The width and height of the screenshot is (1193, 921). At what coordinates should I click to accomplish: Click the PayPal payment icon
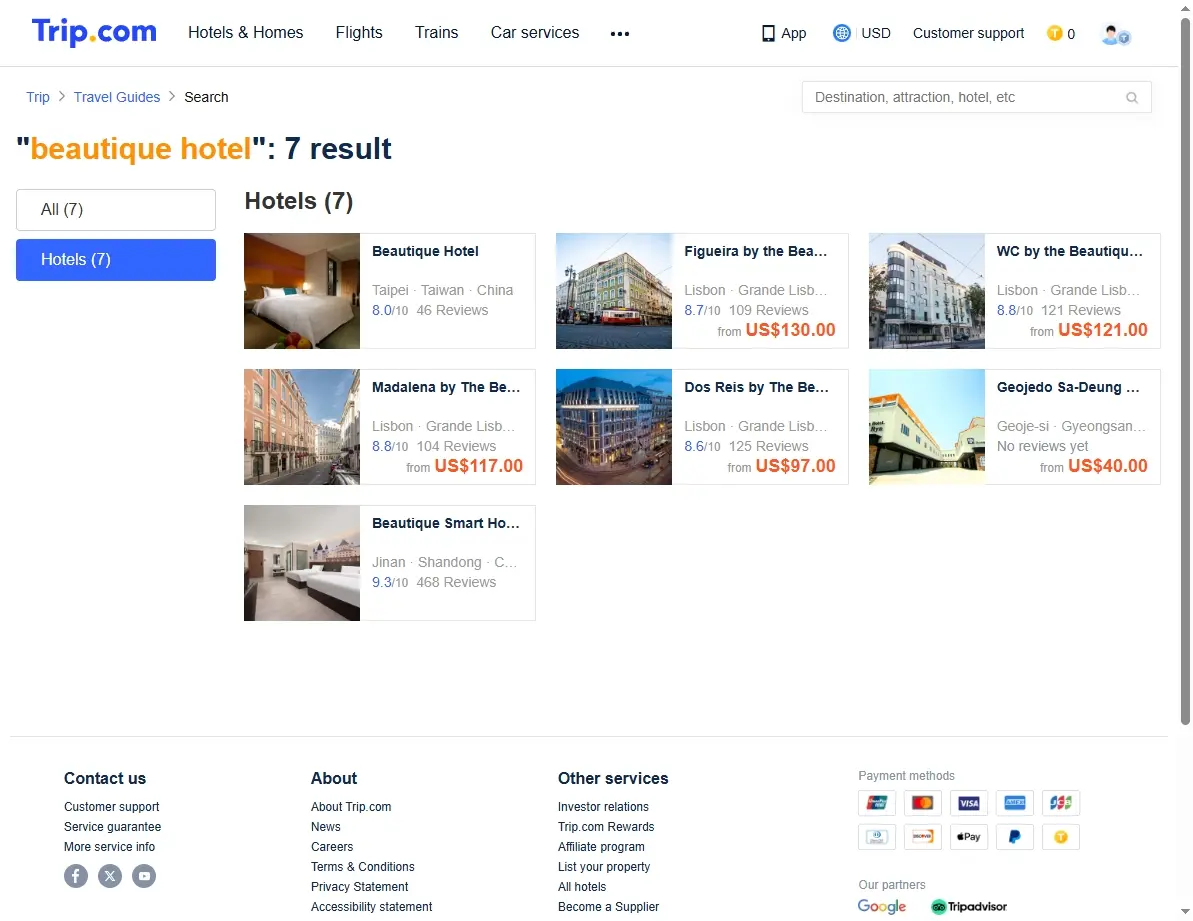tap(1015, 837)
